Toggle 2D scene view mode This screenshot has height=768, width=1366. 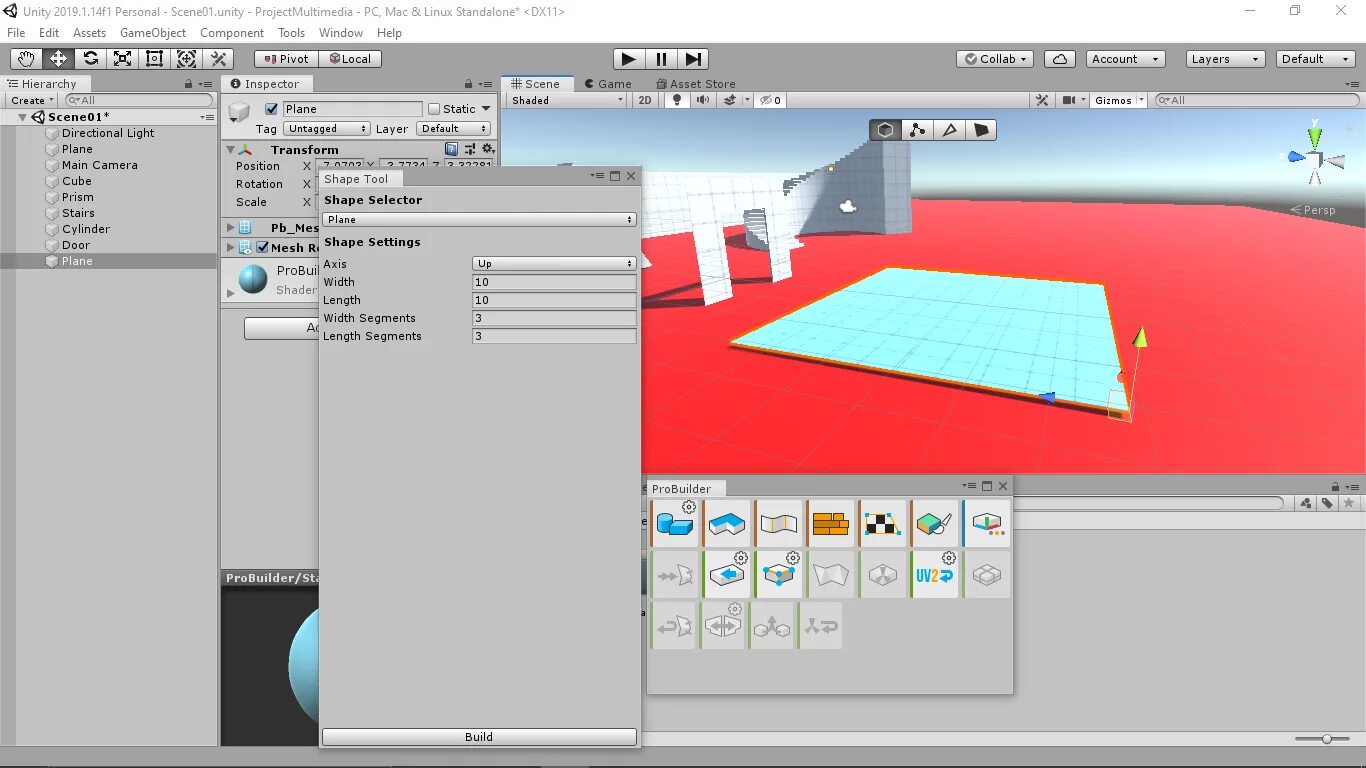645,100
